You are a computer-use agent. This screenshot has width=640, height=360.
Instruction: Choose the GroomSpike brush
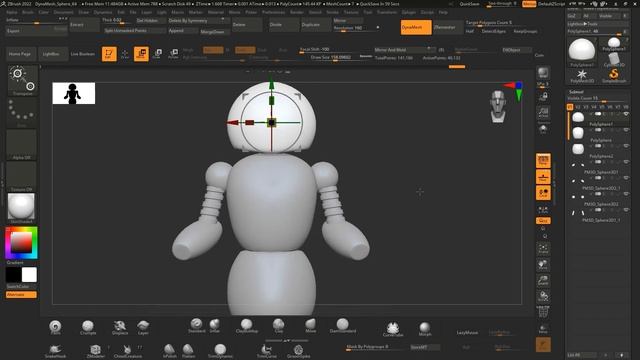click(298, 351)
